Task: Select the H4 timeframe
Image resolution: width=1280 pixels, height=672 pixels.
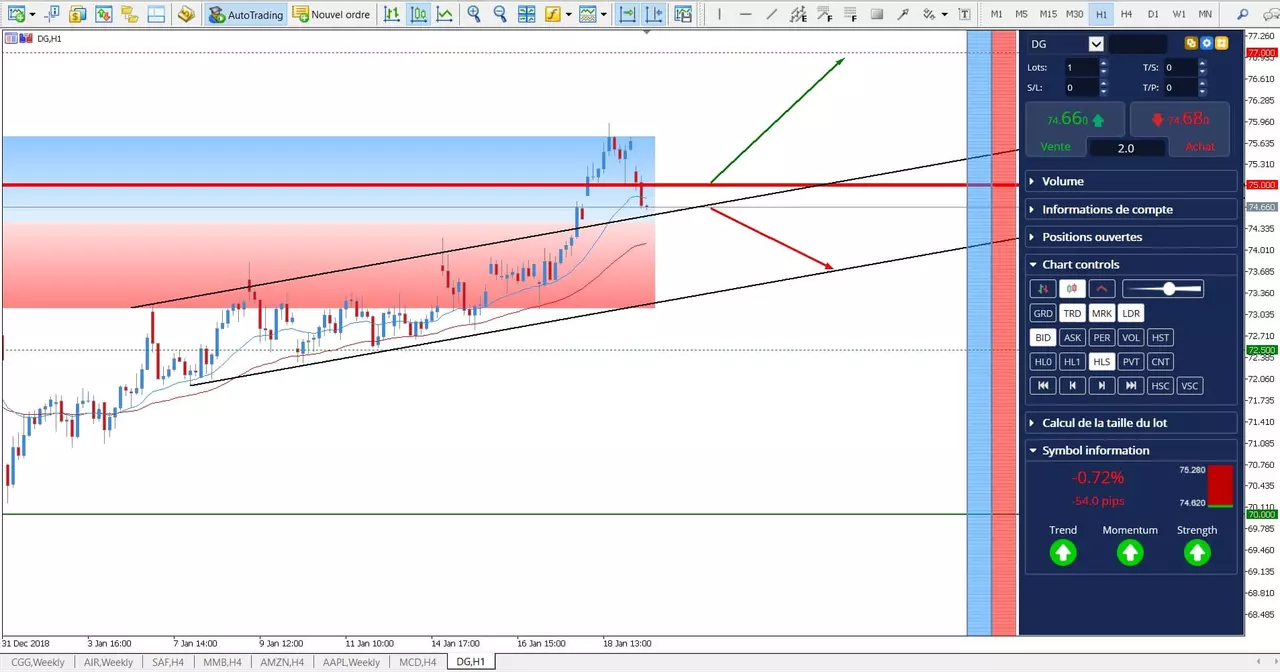Action: coord(1127,14)
